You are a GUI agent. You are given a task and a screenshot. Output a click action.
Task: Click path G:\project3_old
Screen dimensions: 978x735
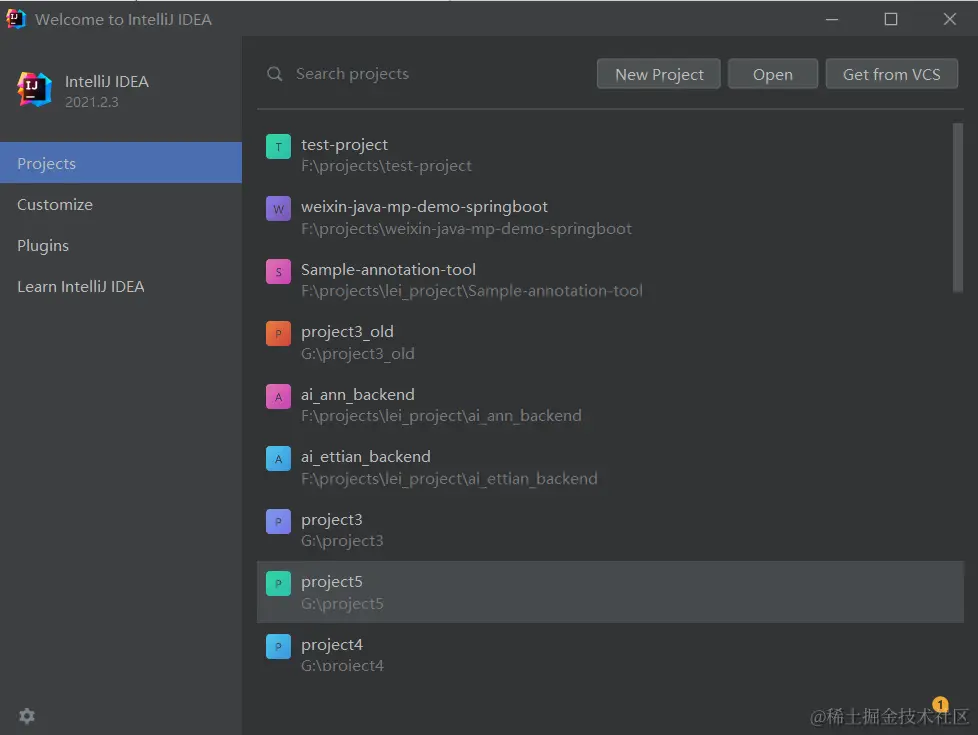pyautogui.click(x=358, y=354)
